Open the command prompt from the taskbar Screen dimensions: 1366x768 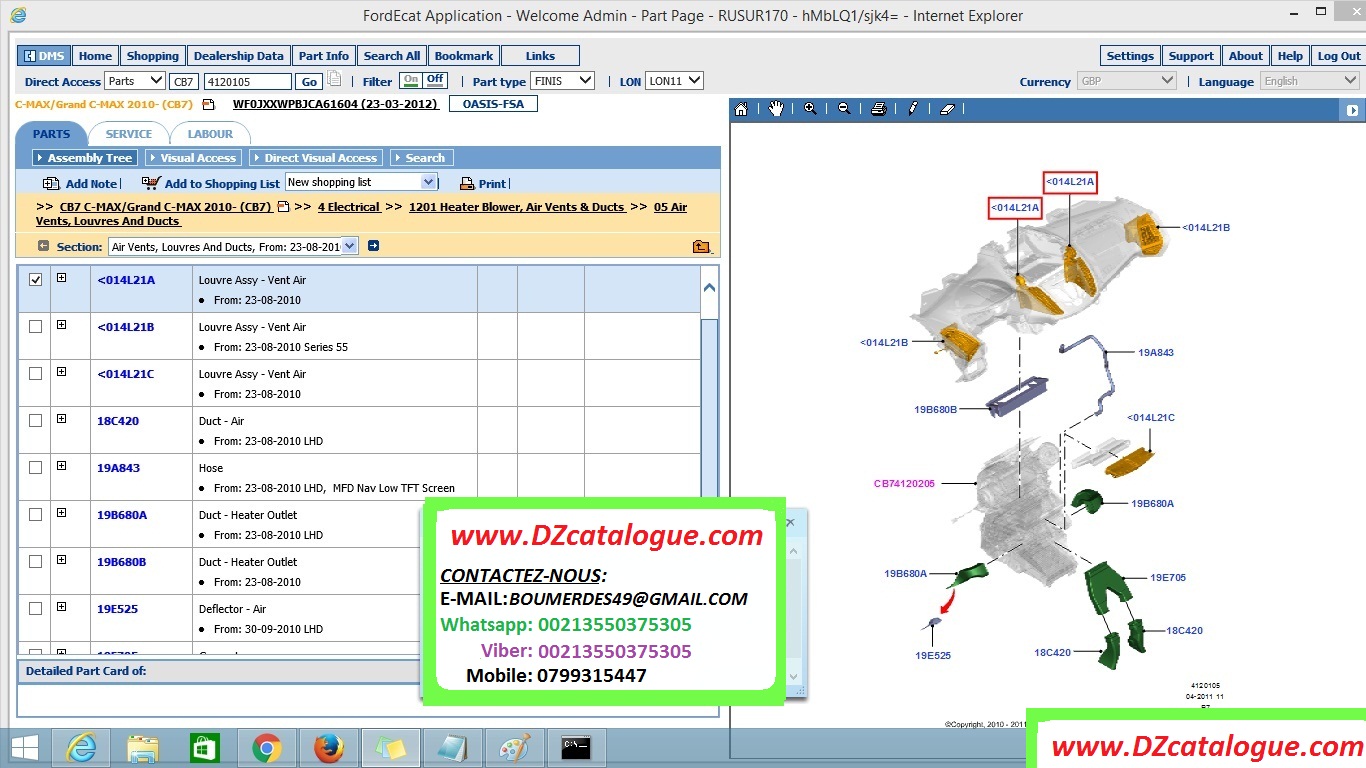point(575,748)
